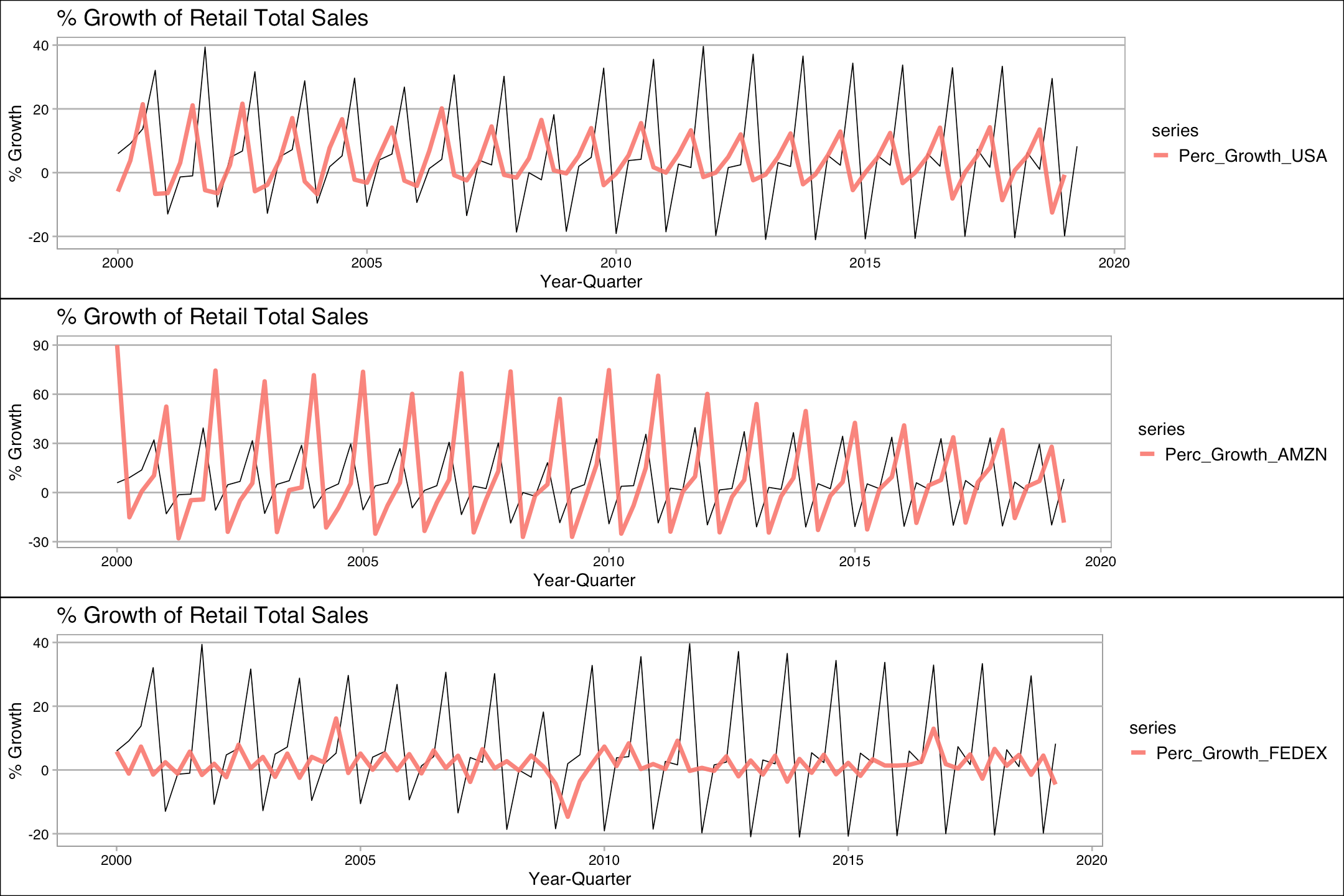
Task: Click Year-Quarter axis label under FEDEX chart
Action: (x=579, y=879)
